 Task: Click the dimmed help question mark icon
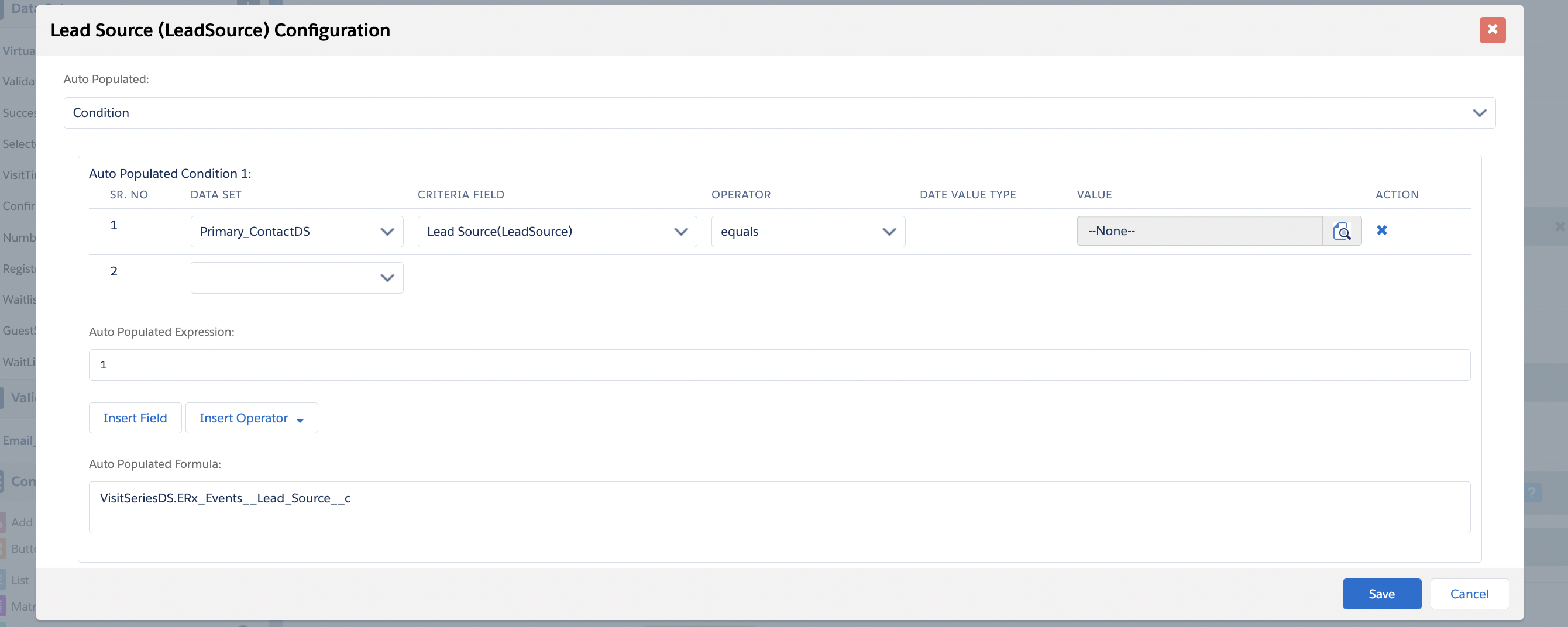1532,492
